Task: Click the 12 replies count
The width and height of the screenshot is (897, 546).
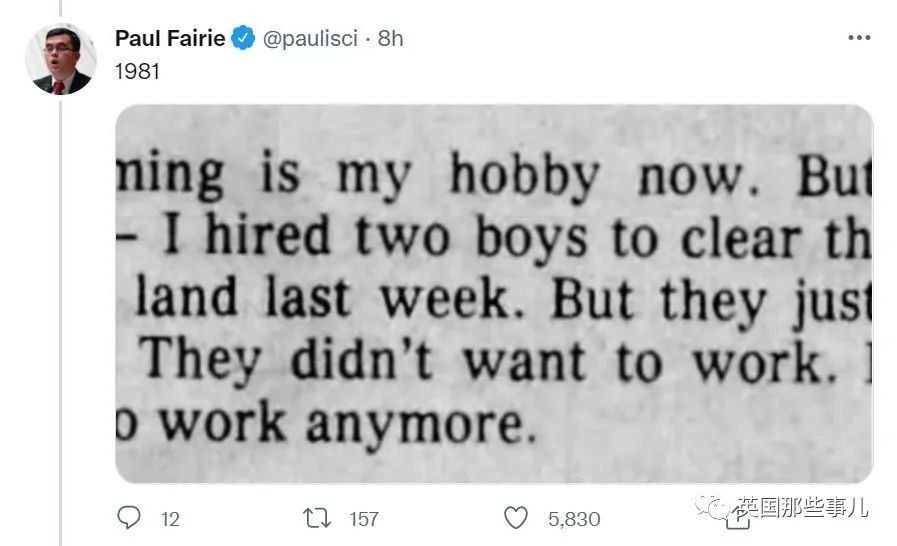Action: [169, 518]
